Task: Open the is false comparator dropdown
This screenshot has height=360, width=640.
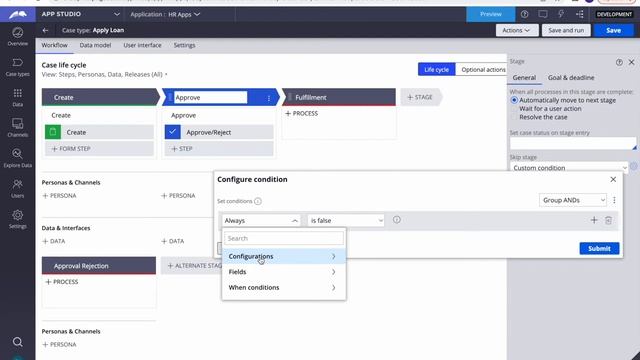Action: pyautogui.click(x=346, y=220)
